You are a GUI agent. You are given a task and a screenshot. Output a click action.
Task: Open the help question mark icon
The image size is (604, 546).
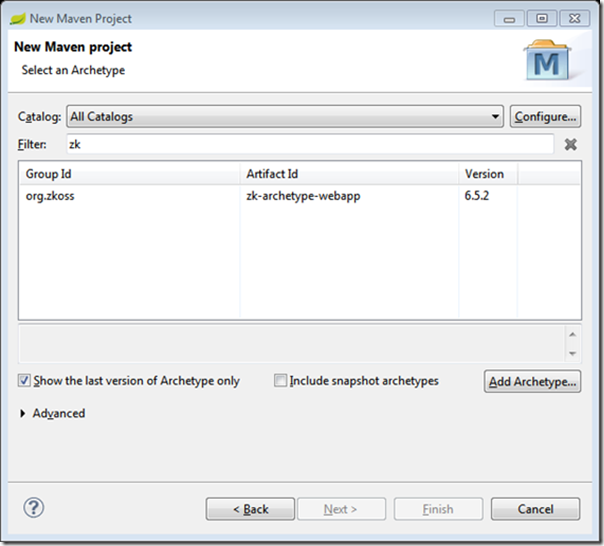(34, 508)
